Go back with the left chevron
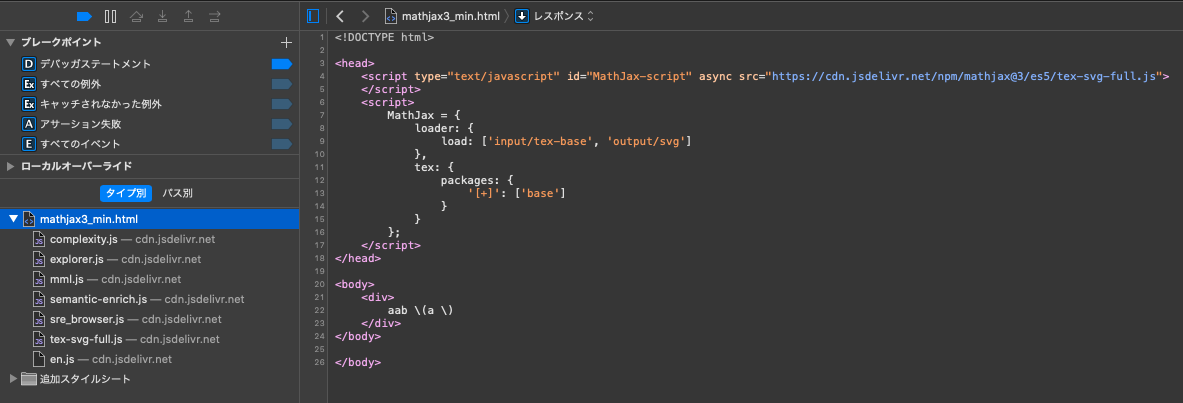 click(x=340, y=16)
